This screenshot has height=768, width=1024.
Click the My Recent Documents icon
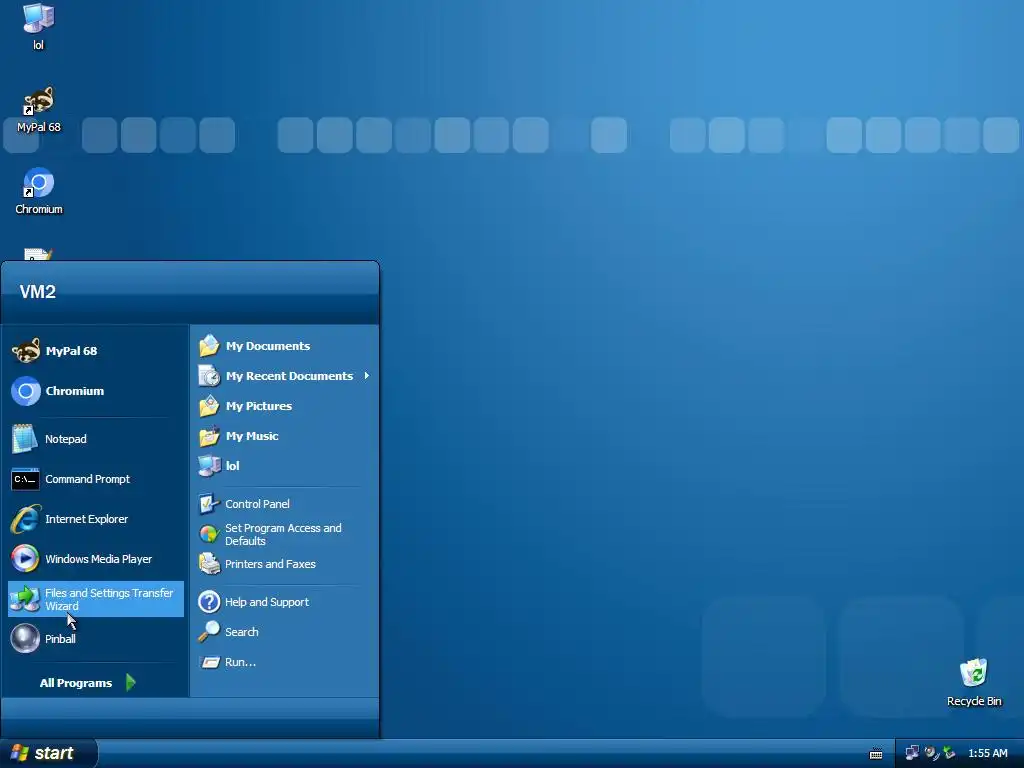point(209,376)
